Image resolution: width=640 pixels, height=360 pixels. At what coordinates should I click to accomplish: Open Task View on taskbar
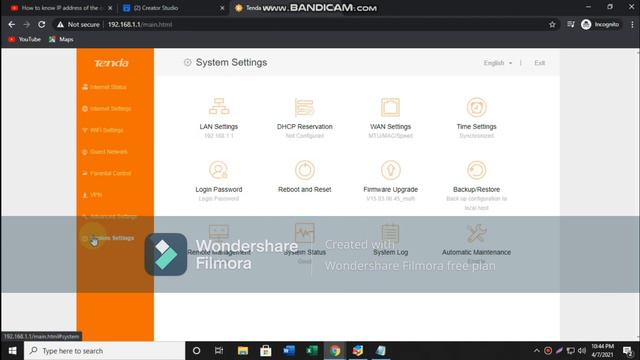click(x=219, y=351)
